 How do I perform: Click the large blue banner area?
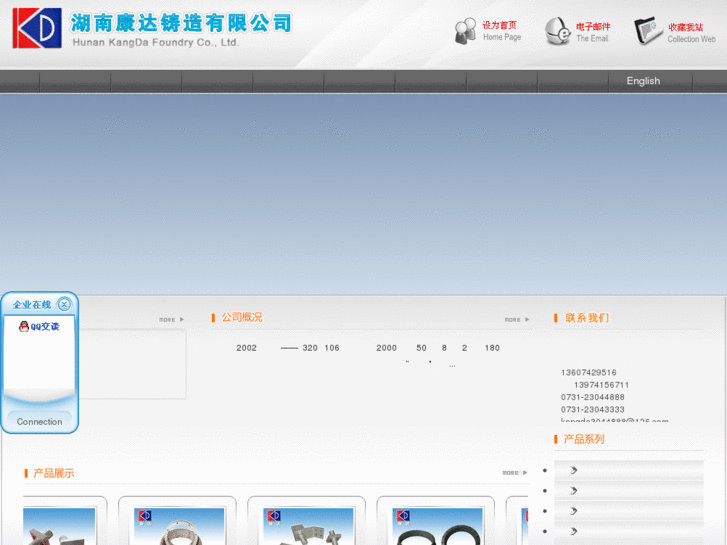[x=364, y=194]
